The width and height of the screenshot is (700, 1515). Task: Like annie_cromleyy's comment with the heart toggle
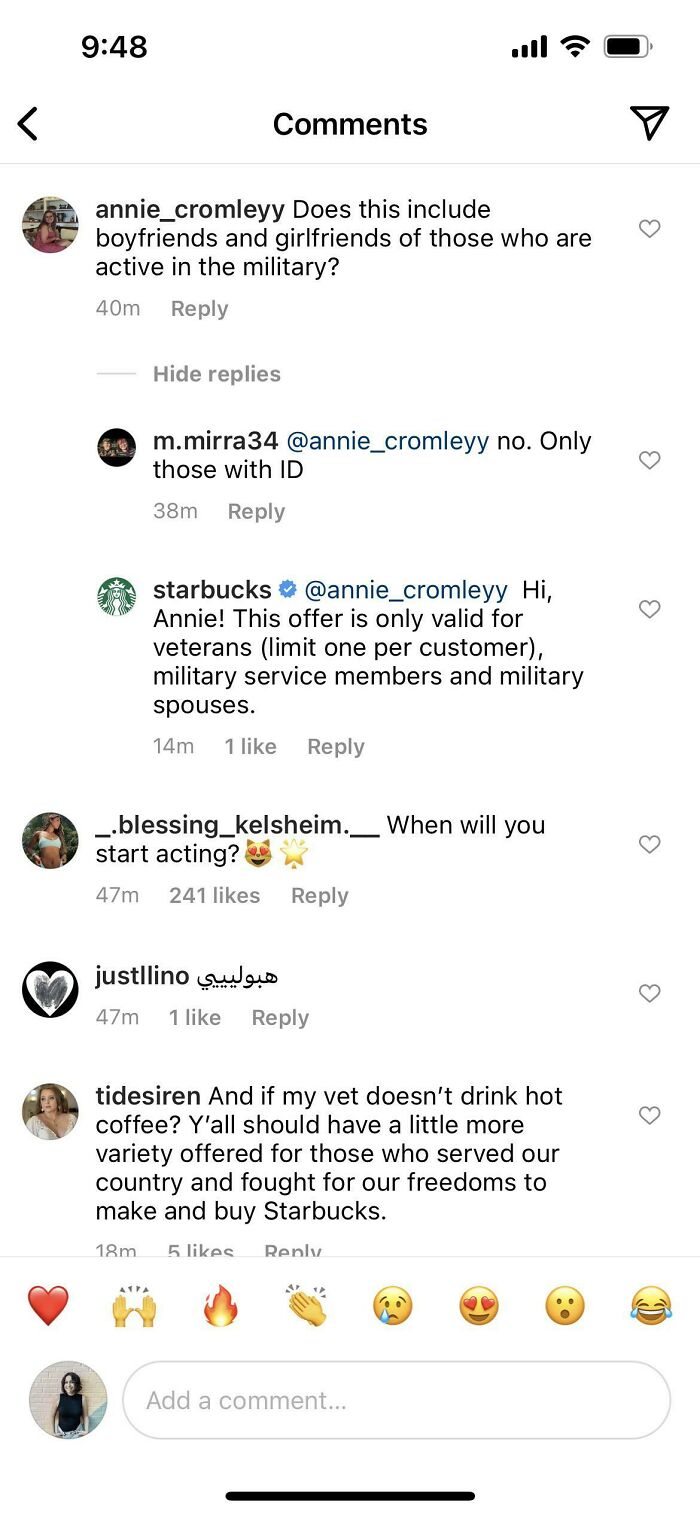pos(650,229)
